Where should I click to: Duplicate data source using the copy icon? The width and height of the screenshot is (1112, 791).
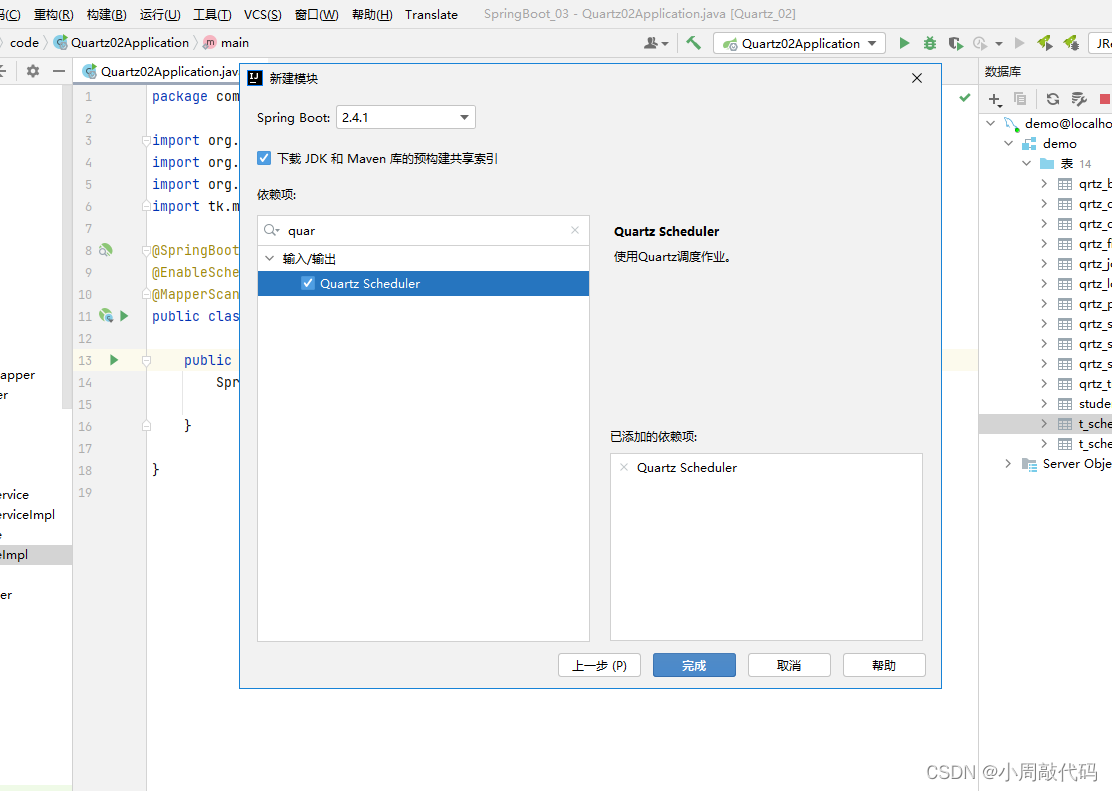pos(1020,99)
